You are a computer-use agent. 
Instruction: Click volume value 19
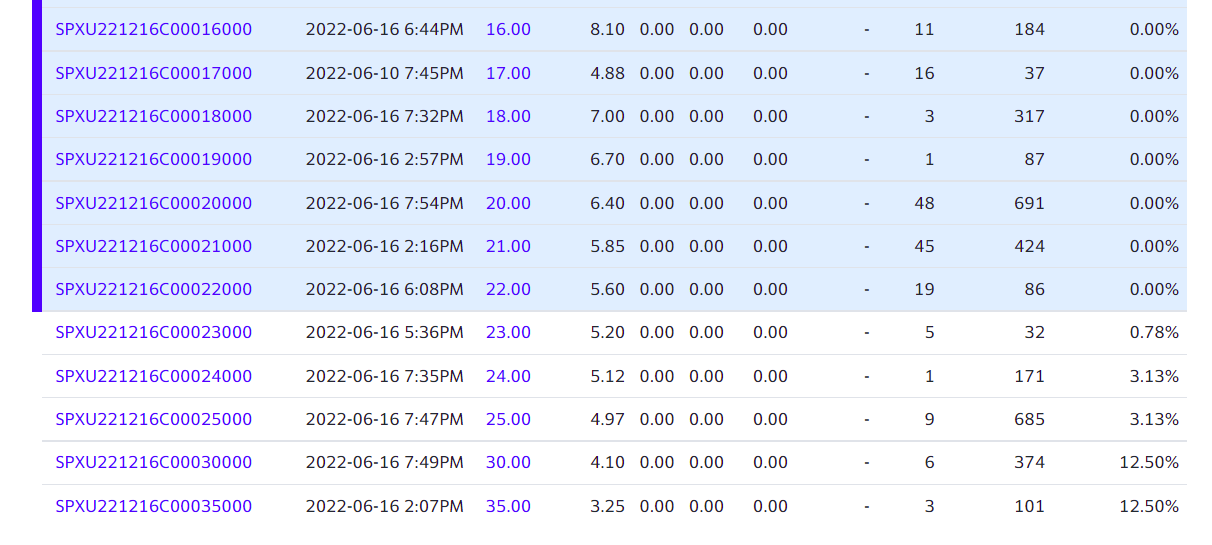(924, 290)
